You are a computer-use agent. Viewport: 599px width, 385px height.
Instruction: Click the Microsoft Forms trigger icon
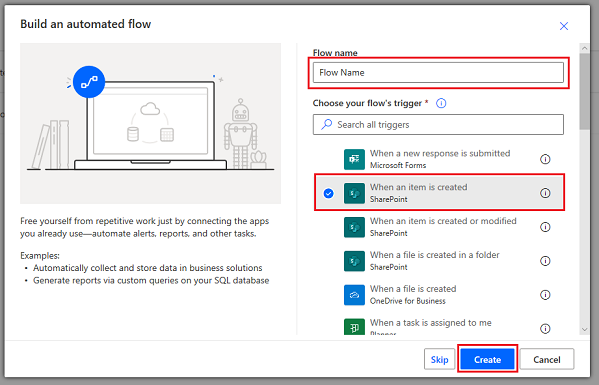pos(354,159)
